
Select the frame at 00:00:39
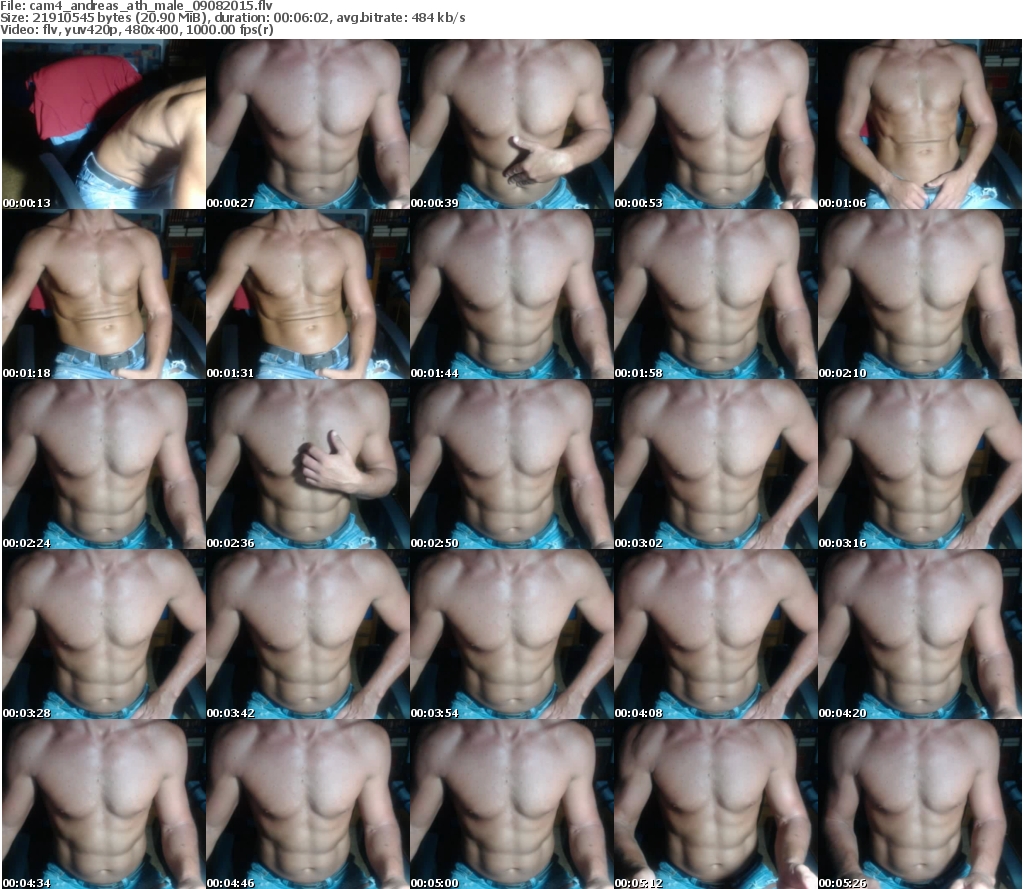coord(511,124)
